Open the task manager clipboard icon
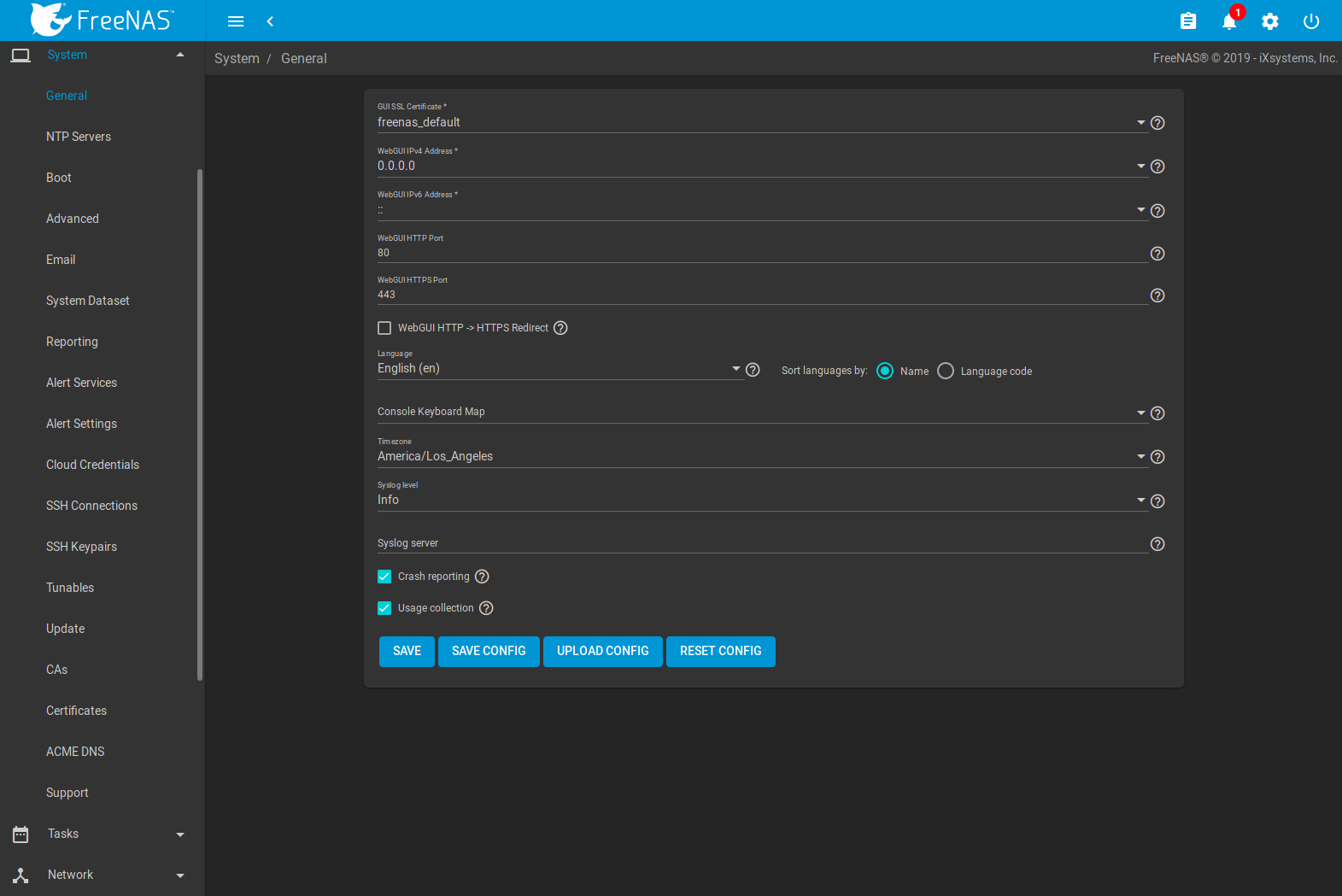The width and height of the screenshot is (1342, 896). pyautogui.click(x=1188, y=21)
